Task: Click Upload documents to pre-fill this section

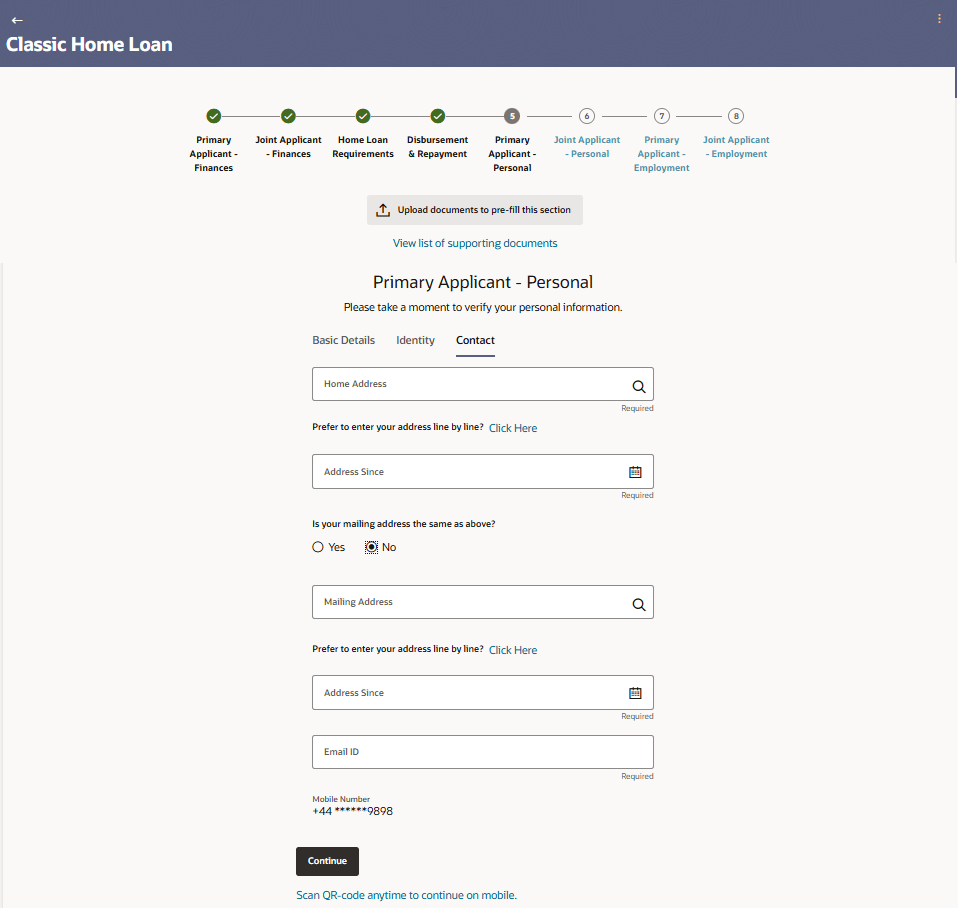Action: 475,210
